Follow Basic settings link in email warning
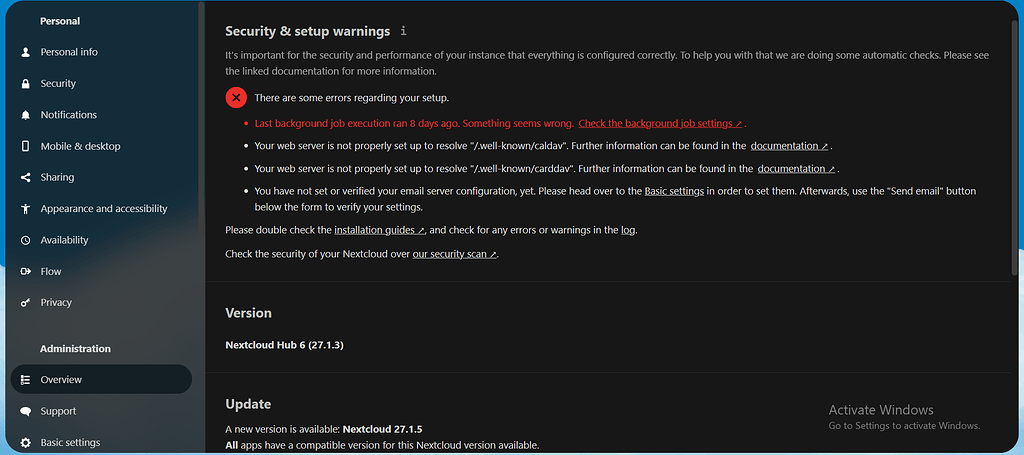The height and width of the screenshot is (455, 1024). point(674,192)
